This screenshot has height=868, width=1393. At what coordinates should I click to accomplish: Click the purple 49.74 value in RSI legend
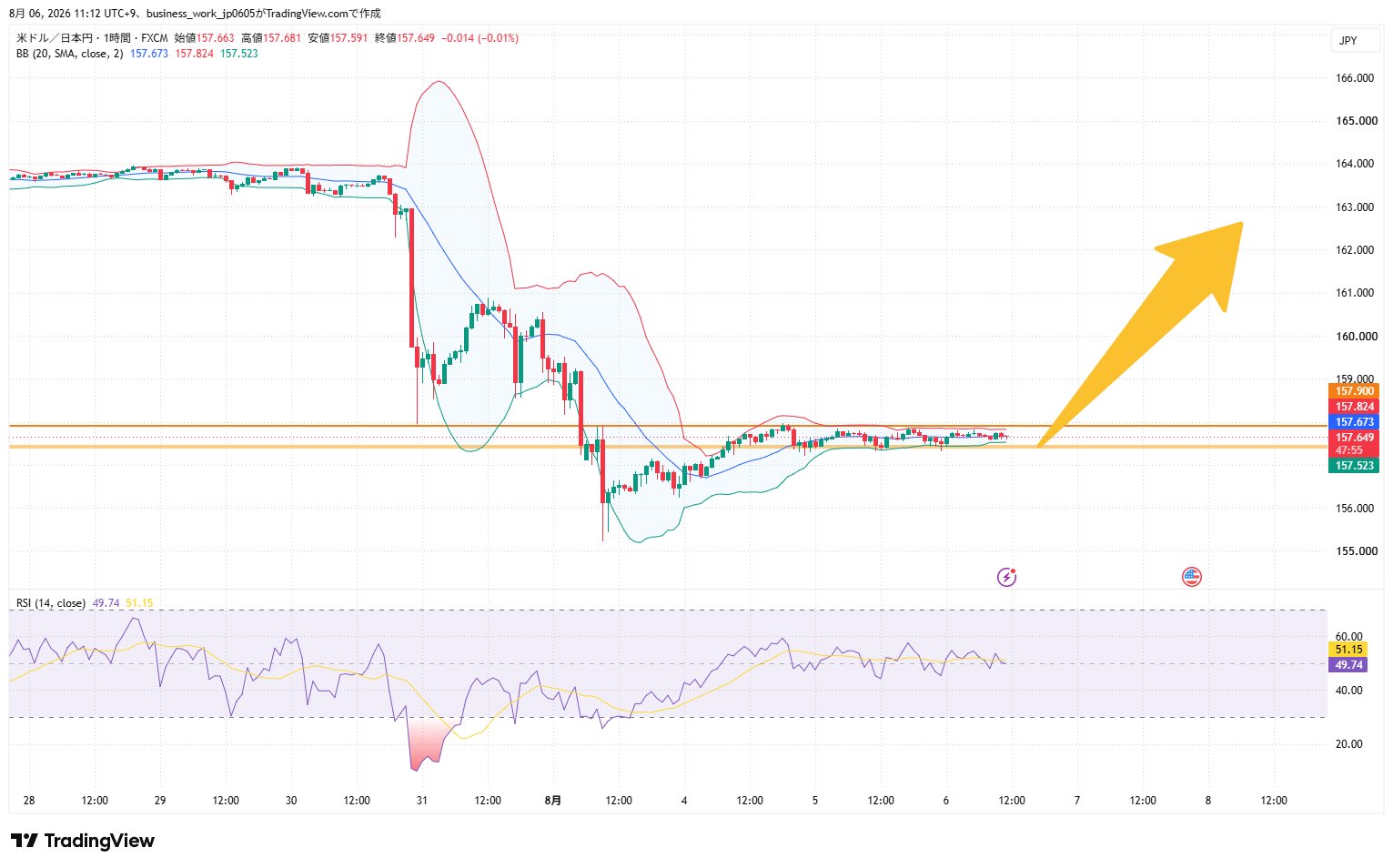coord(106,603)
